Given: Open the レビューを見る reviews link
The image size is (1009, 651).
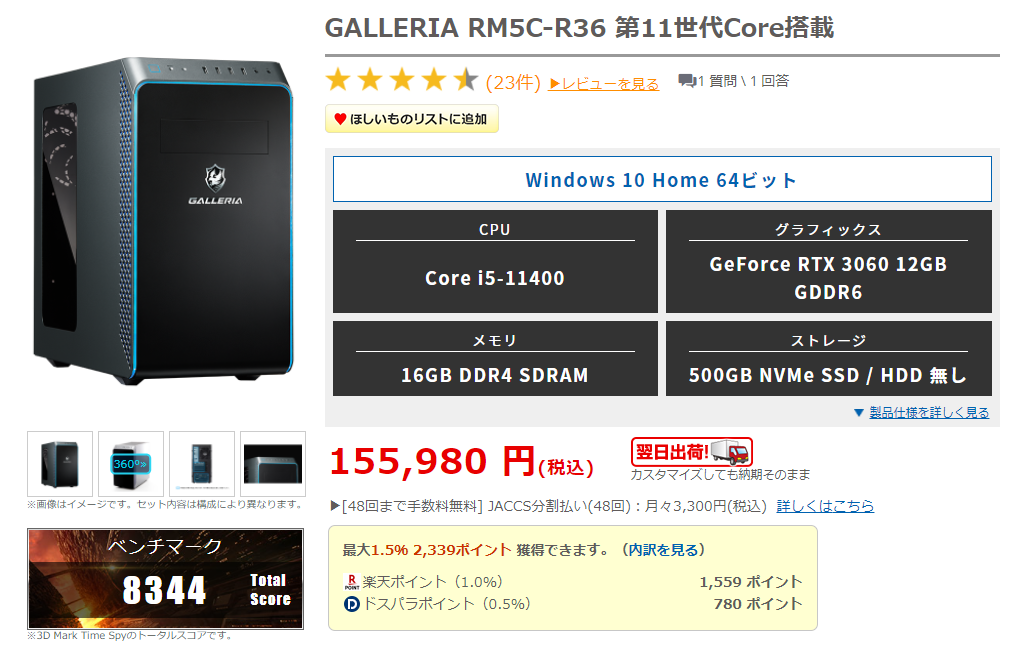Looking at the screenshot, I should pos(604,84).
